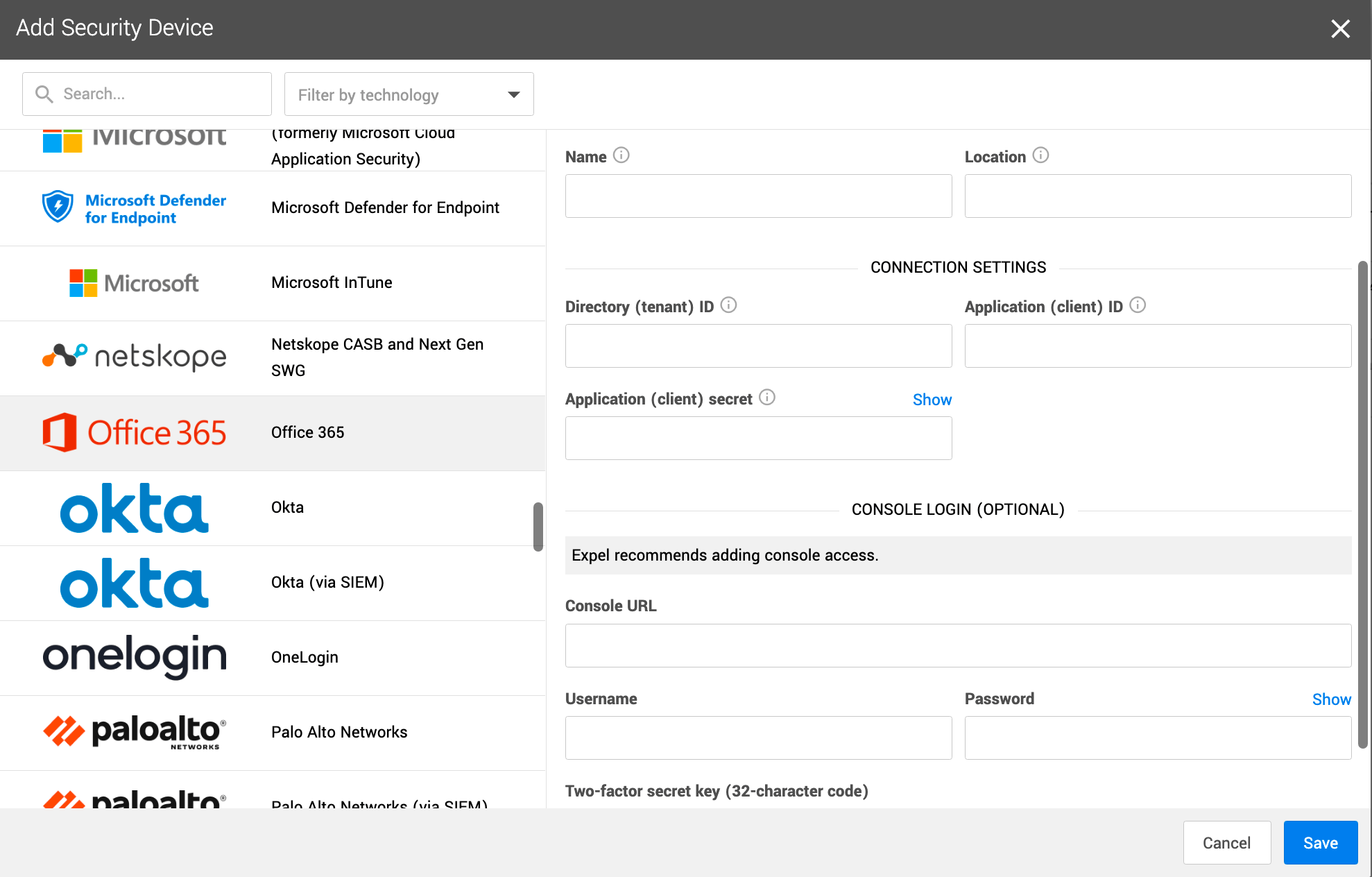Screen dimensions: 1372x877
Task: Select Microsoft Defender for Endpoint from list
Action: [x=273, y=208]
